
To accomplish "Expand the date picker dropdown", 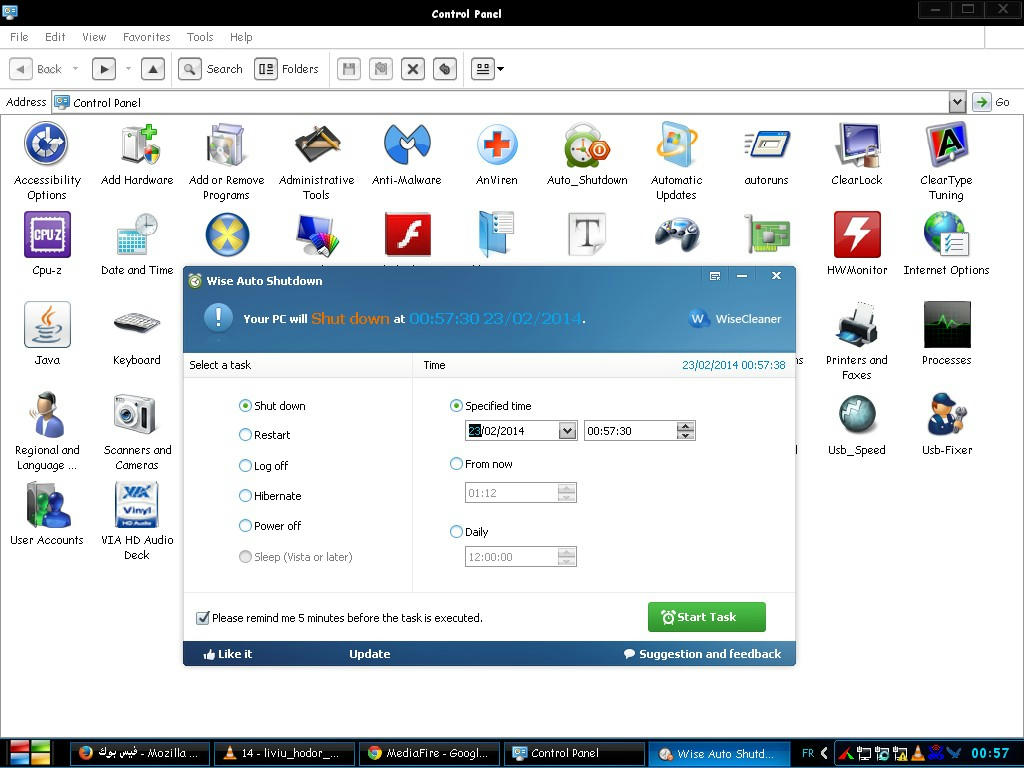I will [x=567, y=431].
